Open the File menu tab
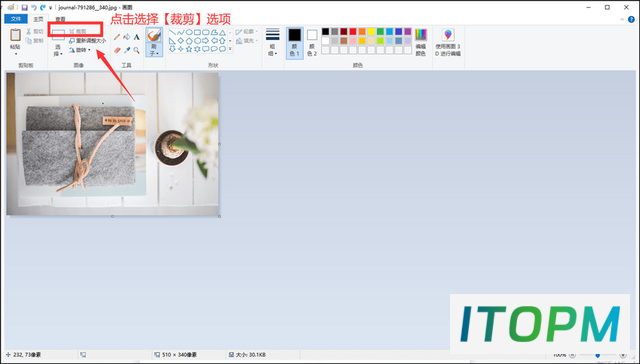 coord(16,19)
